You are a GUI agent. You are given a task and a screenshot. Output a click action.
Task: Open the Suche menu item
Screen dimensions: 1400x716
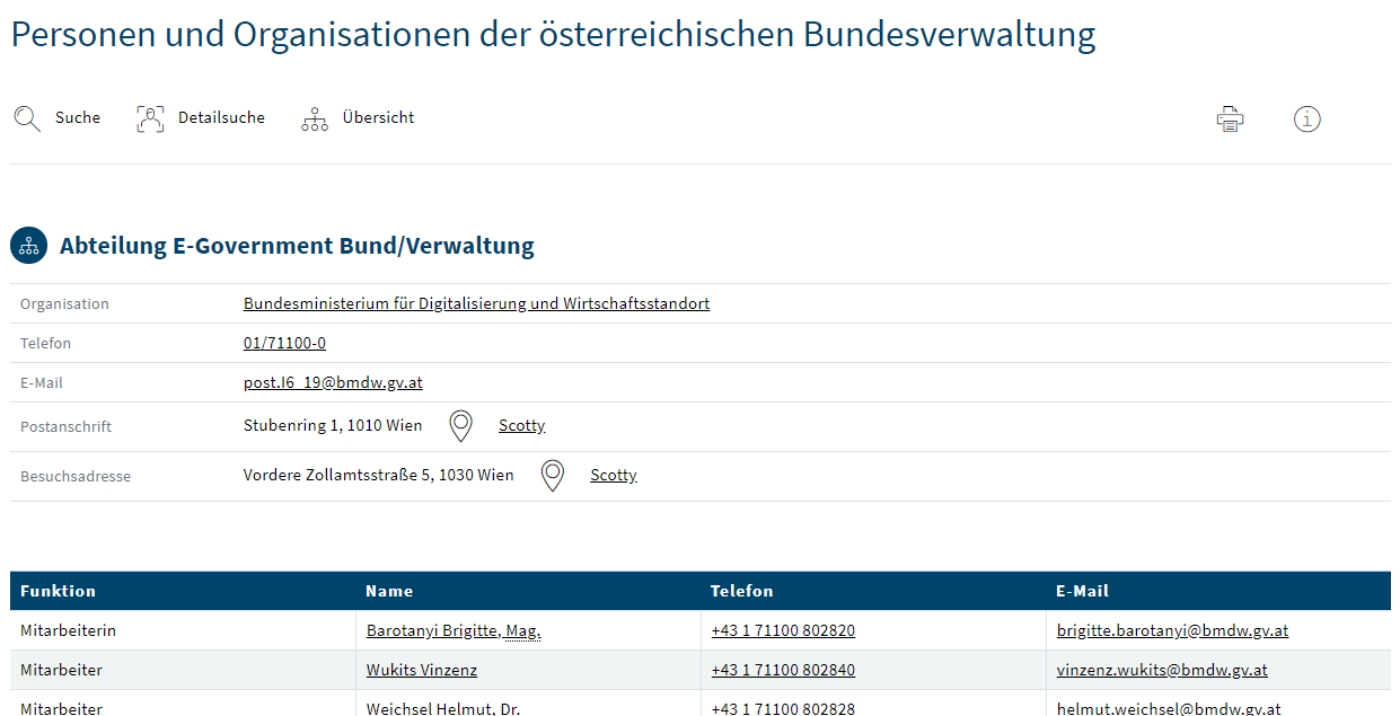click(x=77, y=118)
